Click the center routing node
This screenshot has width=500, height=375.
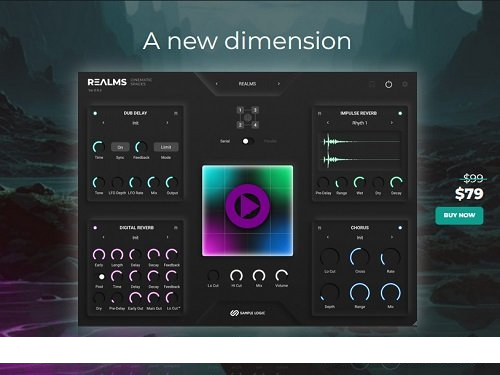(247, 118)
